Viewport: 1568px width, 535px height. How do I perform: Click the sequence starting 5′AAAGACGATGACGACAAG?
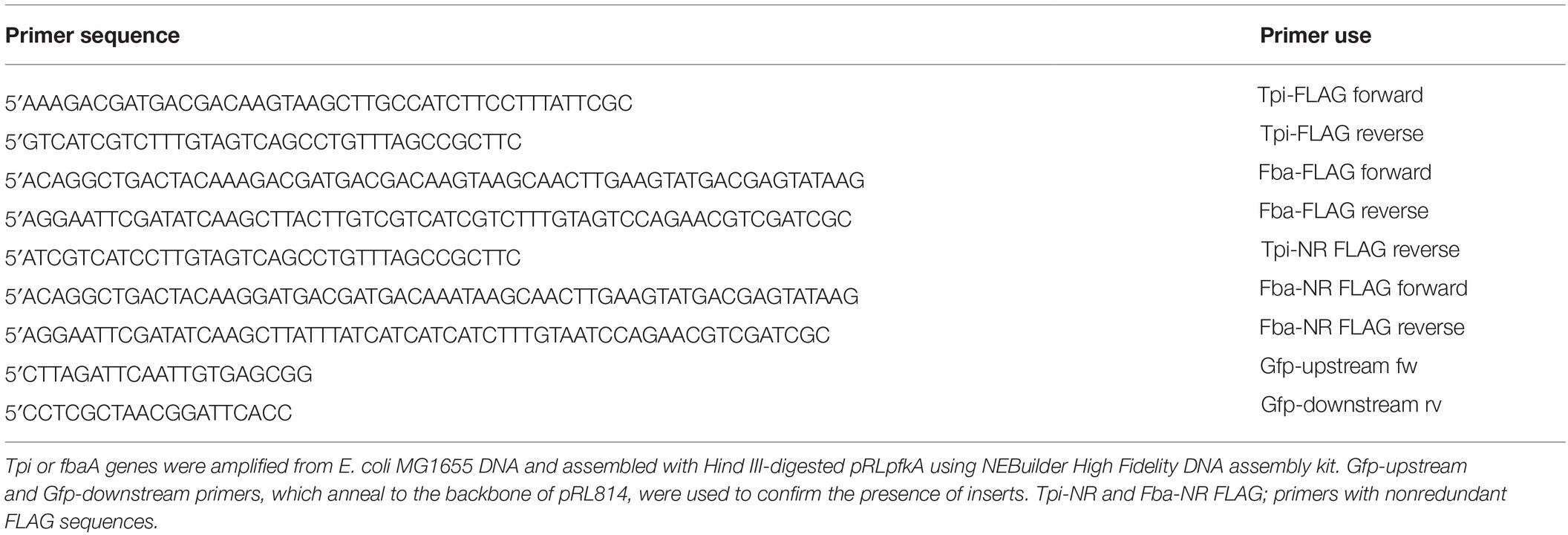(x=318, y=103)
